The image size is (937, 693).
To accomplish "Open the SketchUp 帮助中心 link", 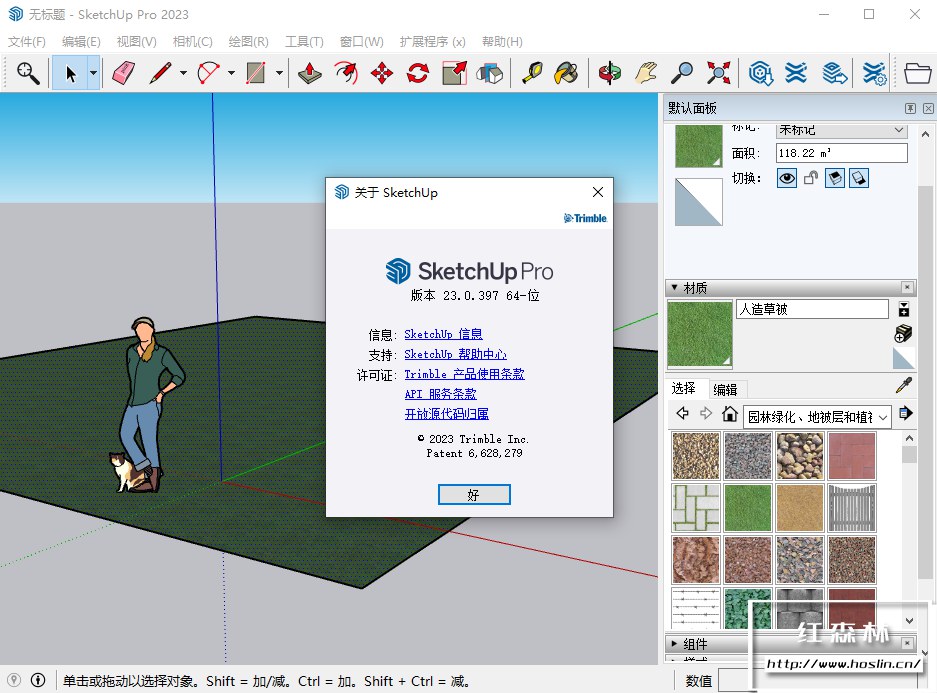I will click(x=455, y=354).
